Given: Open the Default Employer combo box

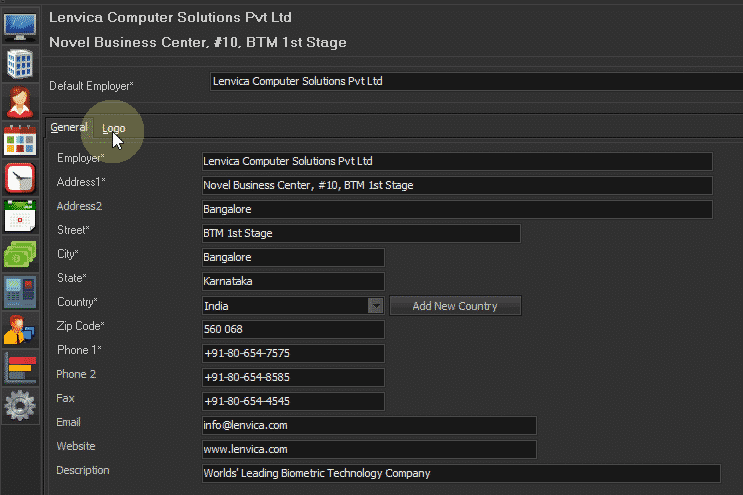Looking at the screenshot, I should click(x=476, y=81).
